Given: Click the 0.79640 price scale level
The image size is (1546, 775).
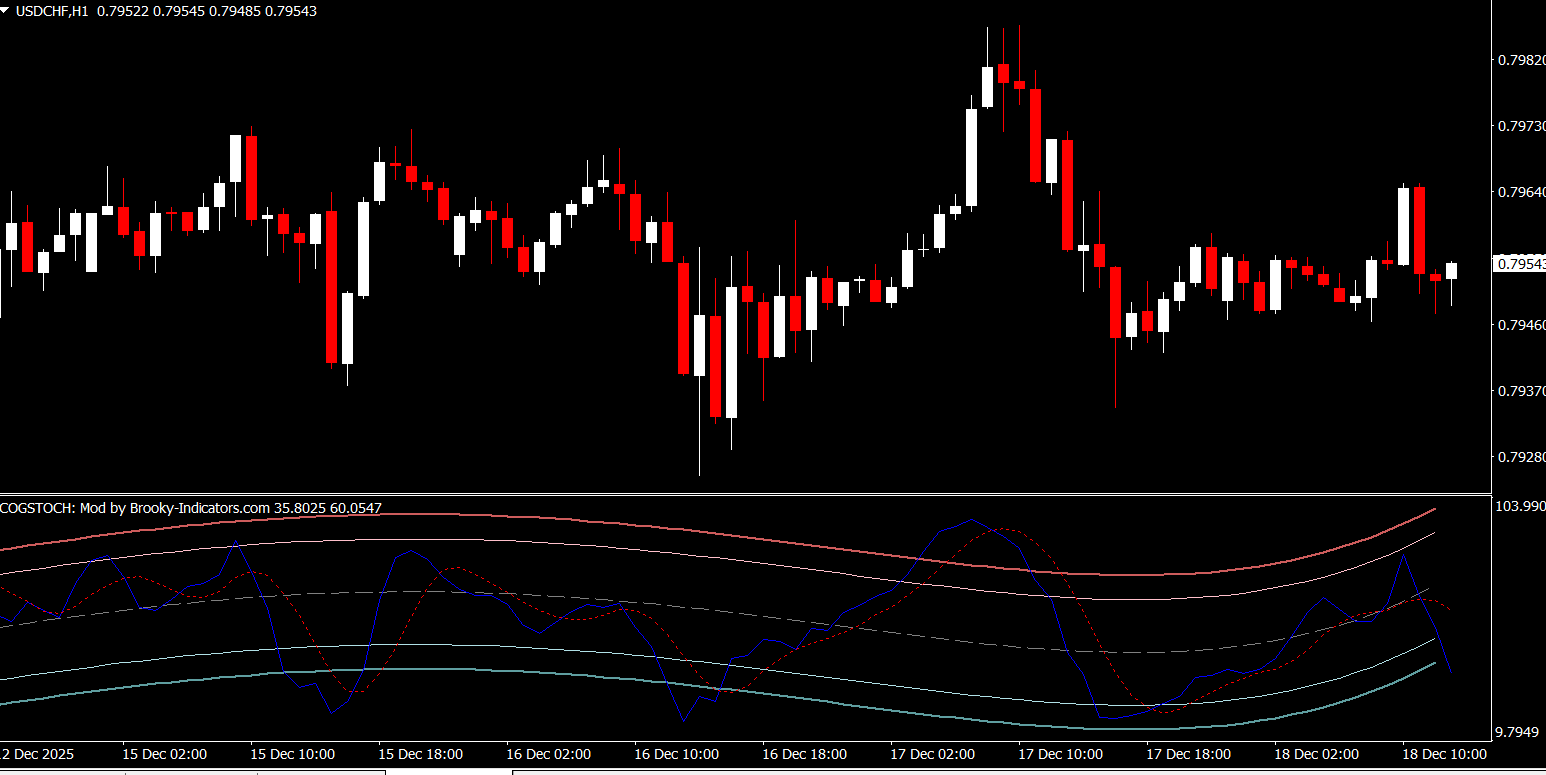Looking at the screenshot, I should (1520, 192).
